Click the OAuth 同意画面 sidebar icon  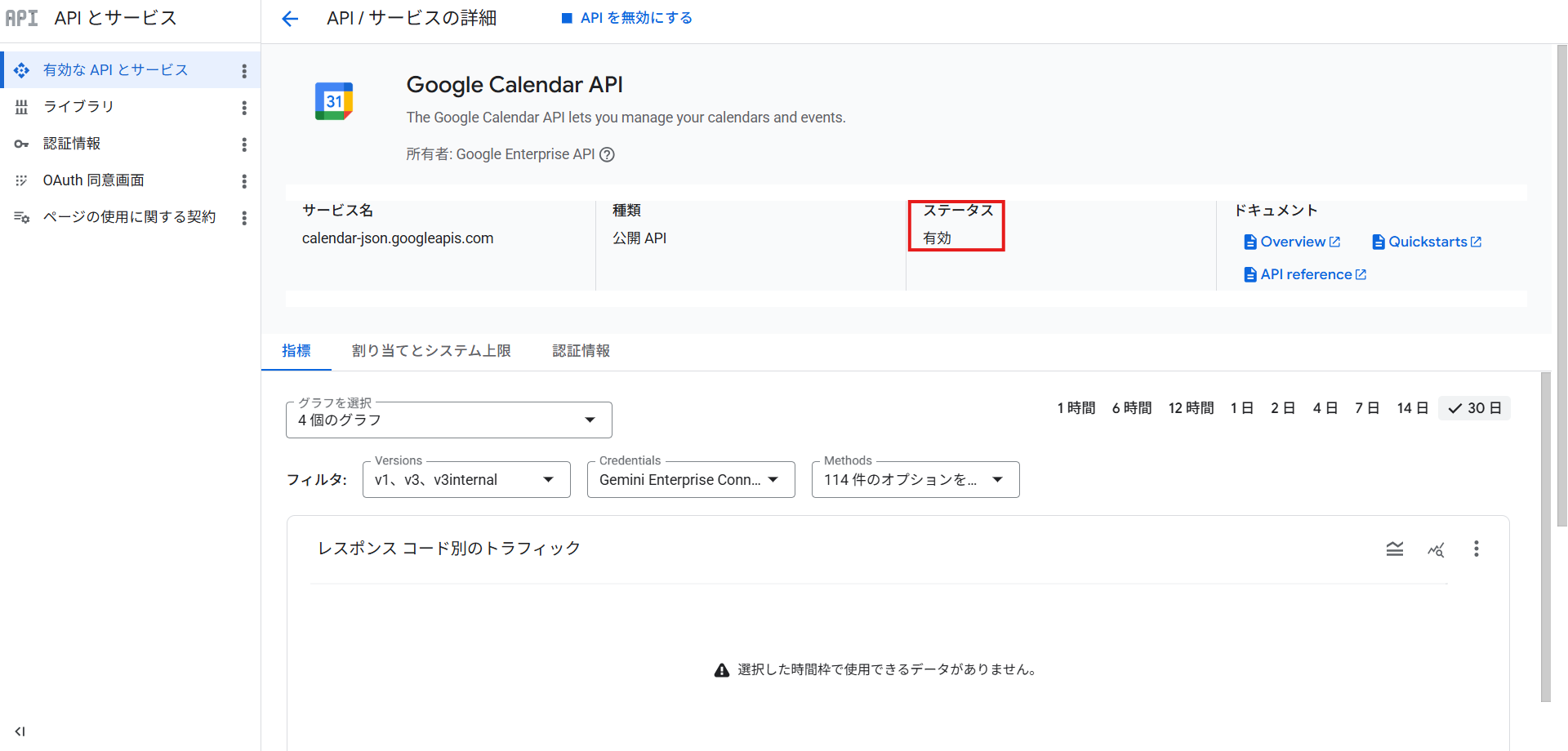(x=21, y=180)
